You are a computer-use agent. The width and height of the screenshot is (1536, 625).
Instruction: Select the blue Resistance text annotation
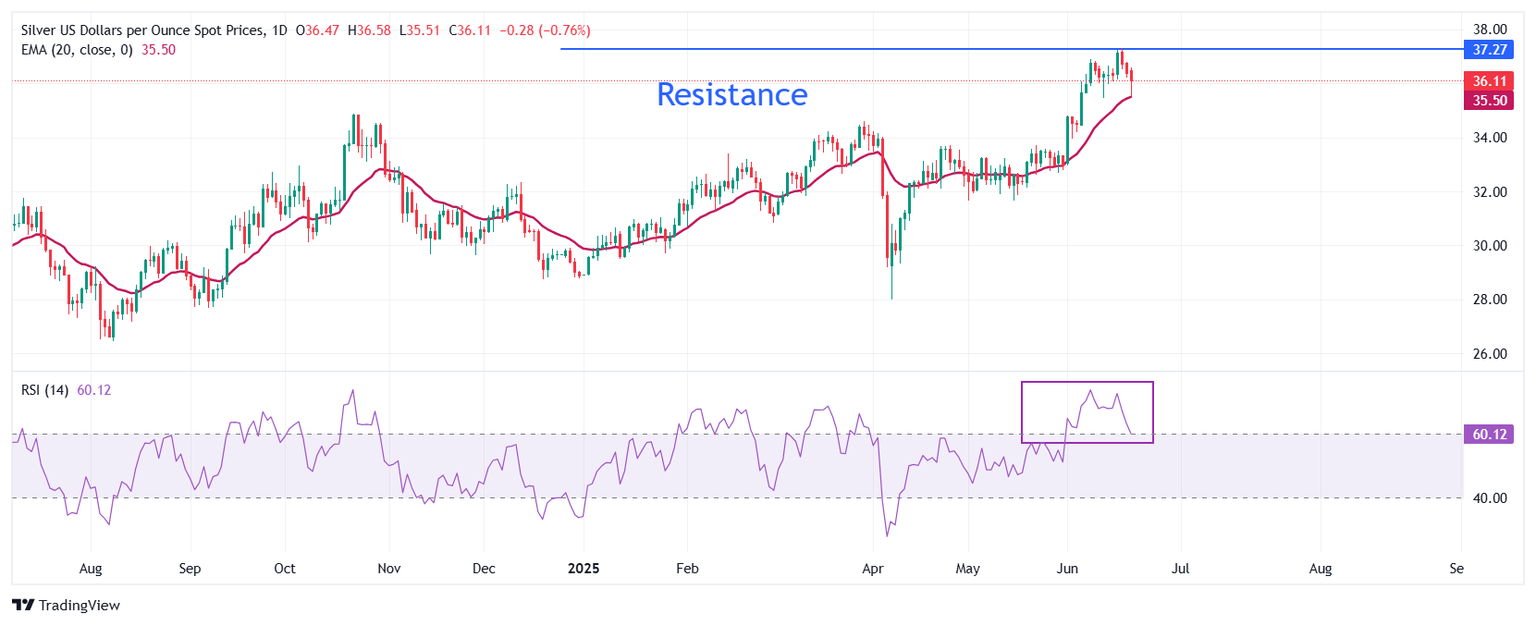tap(731, 94)
